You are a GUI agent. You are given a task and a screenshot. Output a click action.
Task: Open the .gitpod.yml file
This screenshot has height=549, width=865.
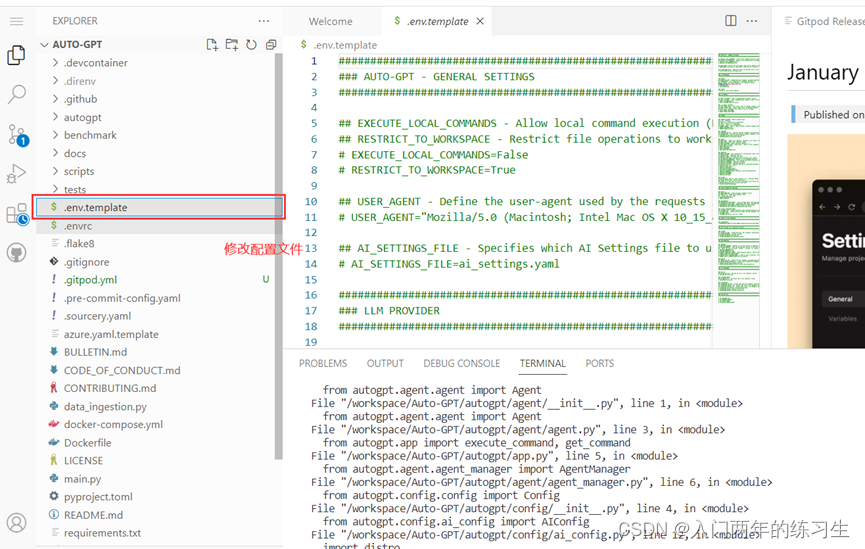[x=156, y=280]
